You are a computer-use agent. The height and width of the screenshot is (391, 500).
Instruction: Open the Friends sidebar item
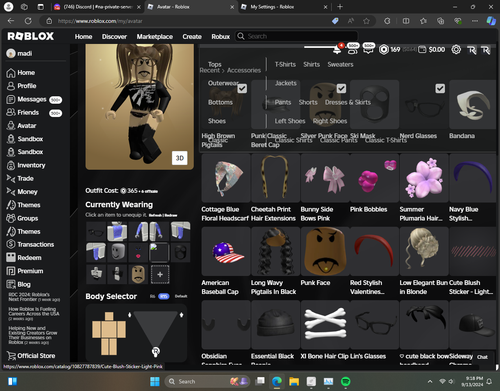33,113
